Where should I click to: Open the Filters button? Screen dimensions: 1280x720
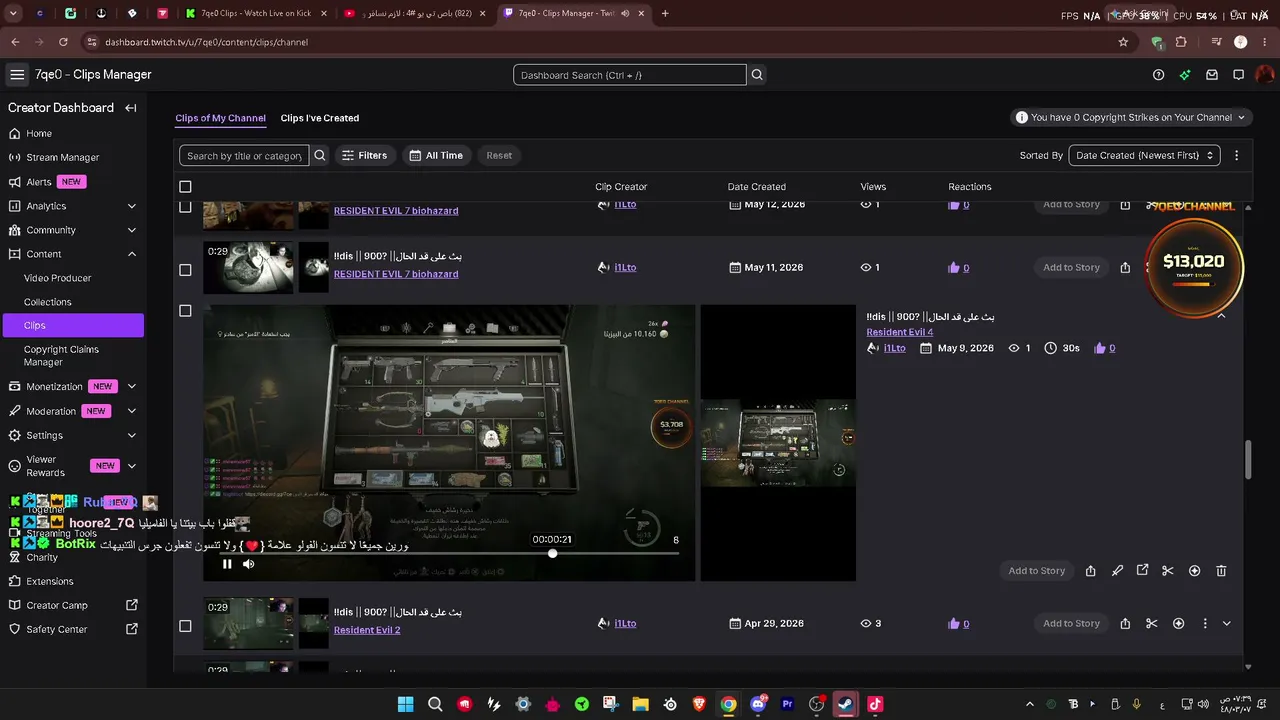click(x=364, y=156)
